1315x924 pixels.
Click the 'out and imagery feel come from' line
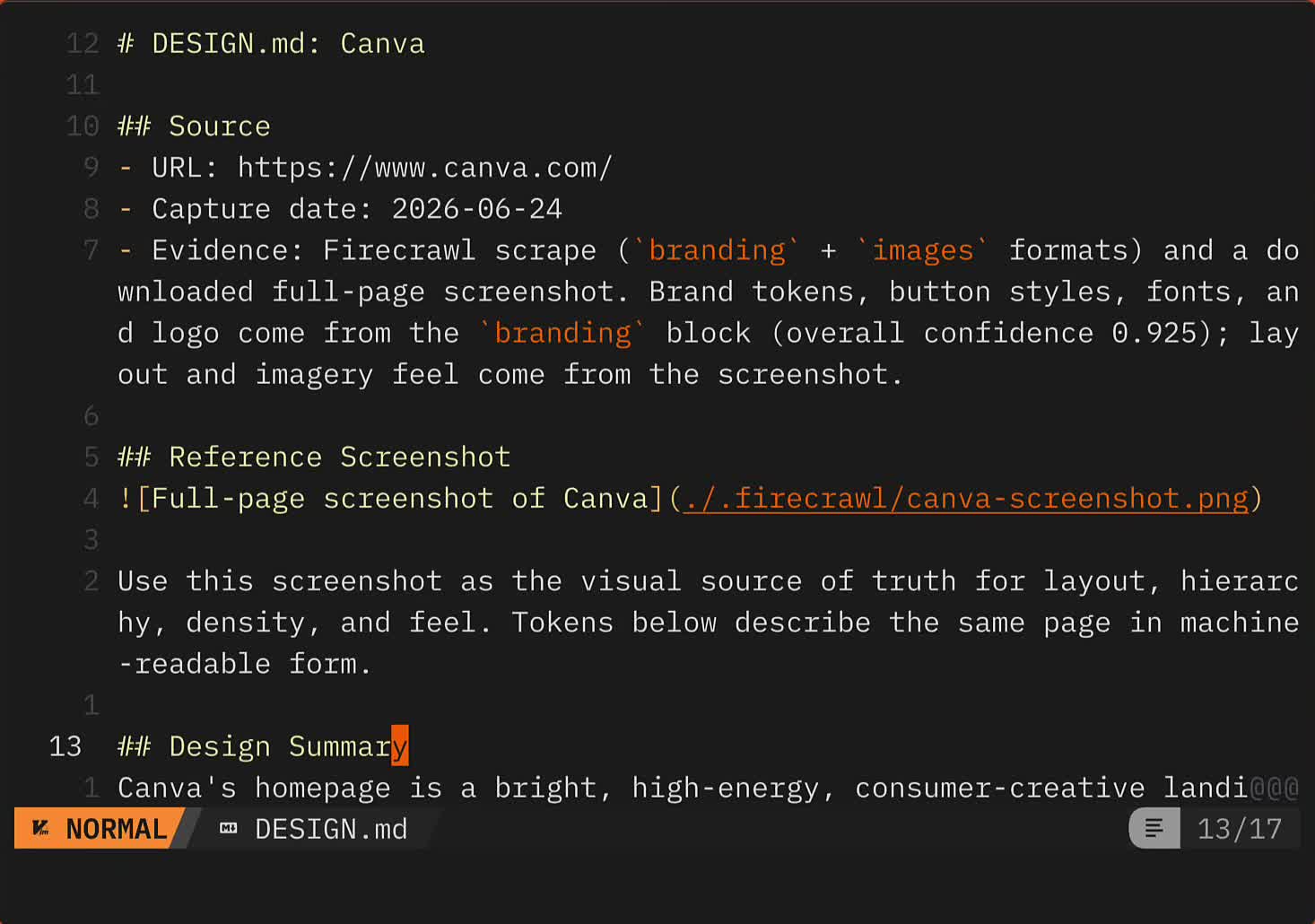(x=510, y=373)
